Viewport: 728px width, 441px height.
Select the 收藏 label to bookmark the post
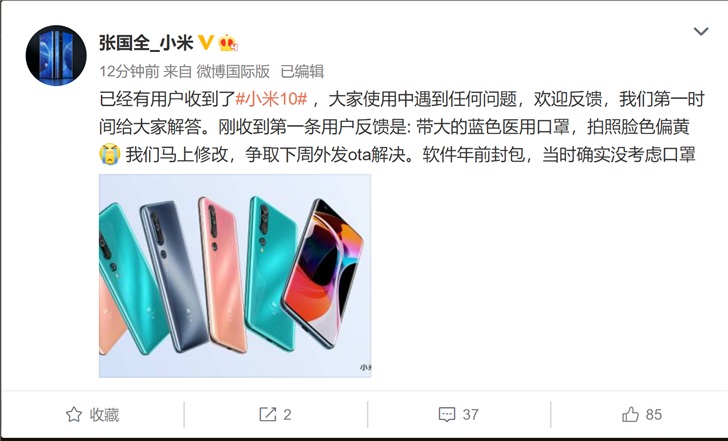click(104, 415)
